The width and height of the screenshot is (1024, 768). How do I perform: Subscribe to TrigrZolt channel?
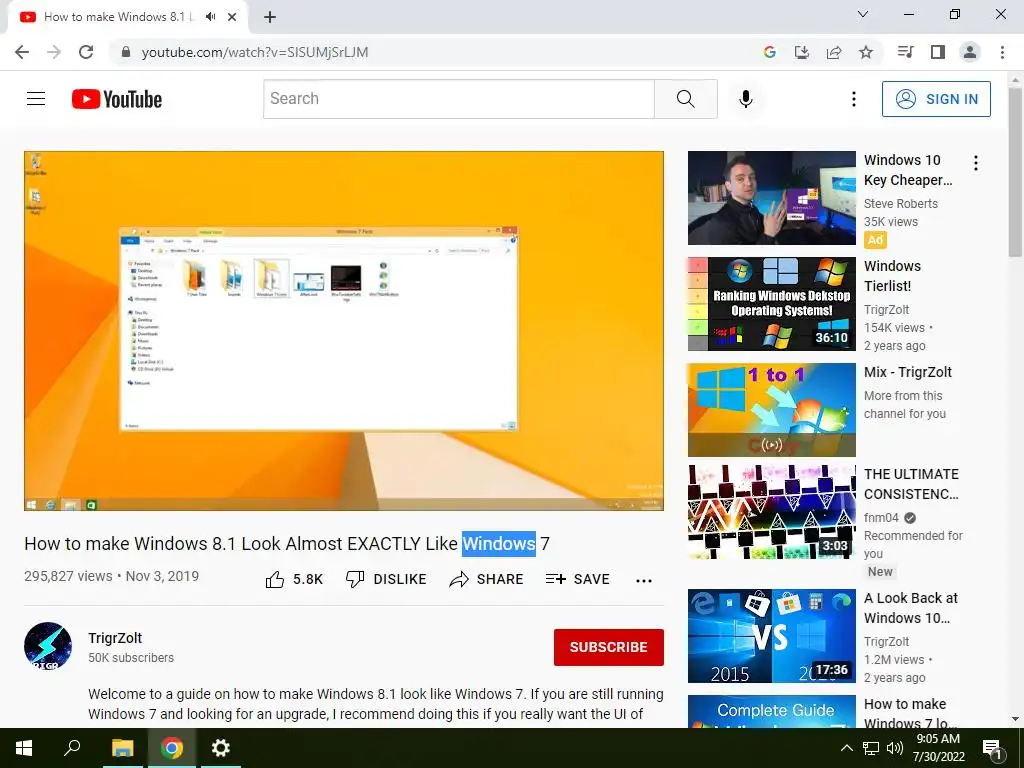pos(609,647)
